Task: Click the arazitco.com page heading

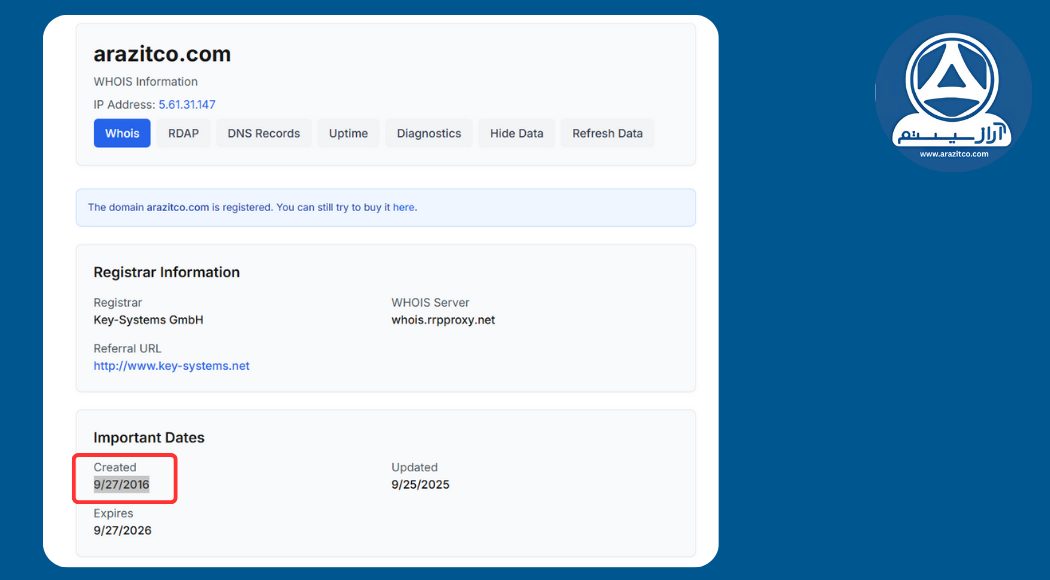Action: pos(162,54)
